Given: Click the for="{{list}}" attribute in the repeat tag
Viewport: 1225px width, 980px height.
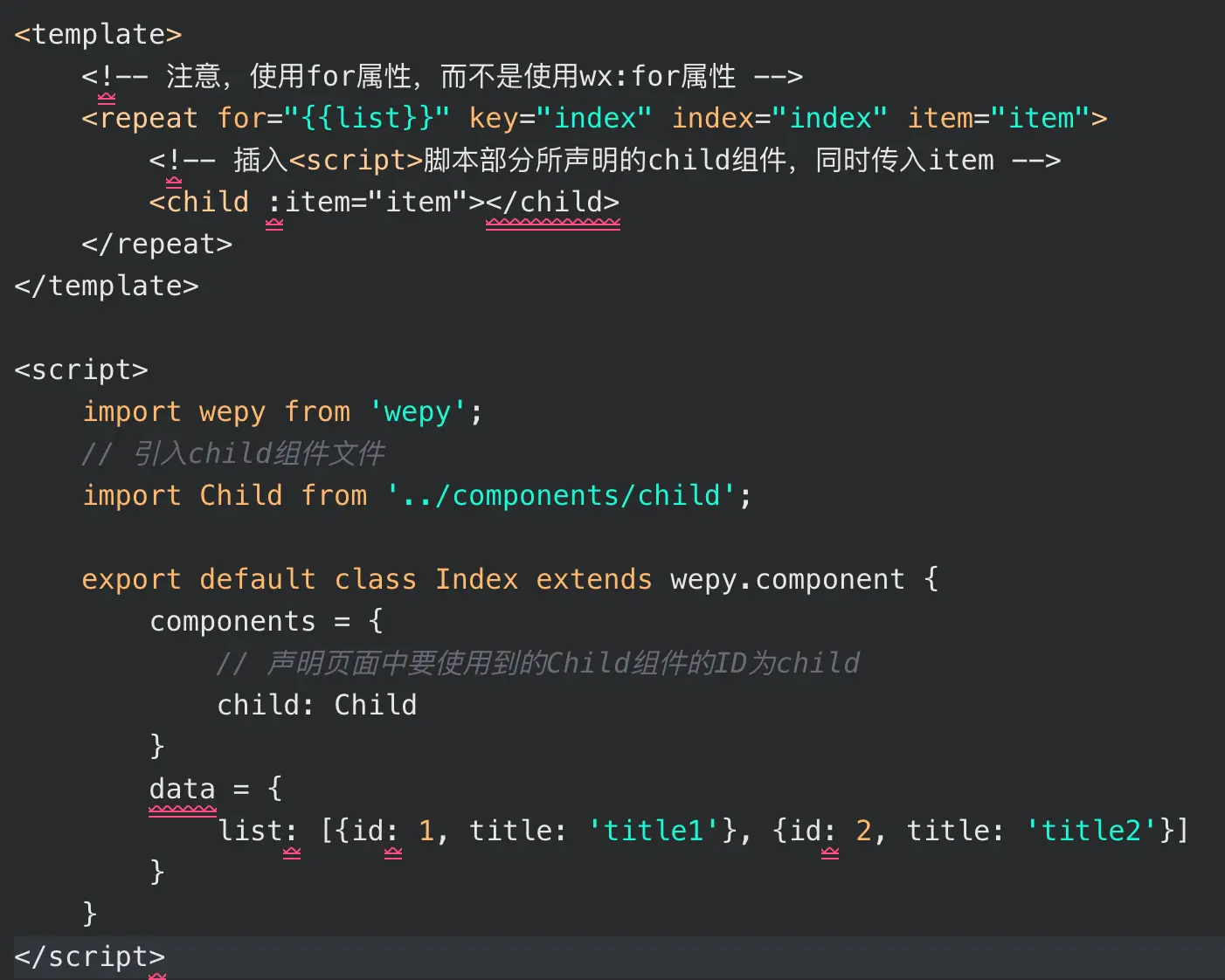Looking at the screenshot, I should pos(334,118).
